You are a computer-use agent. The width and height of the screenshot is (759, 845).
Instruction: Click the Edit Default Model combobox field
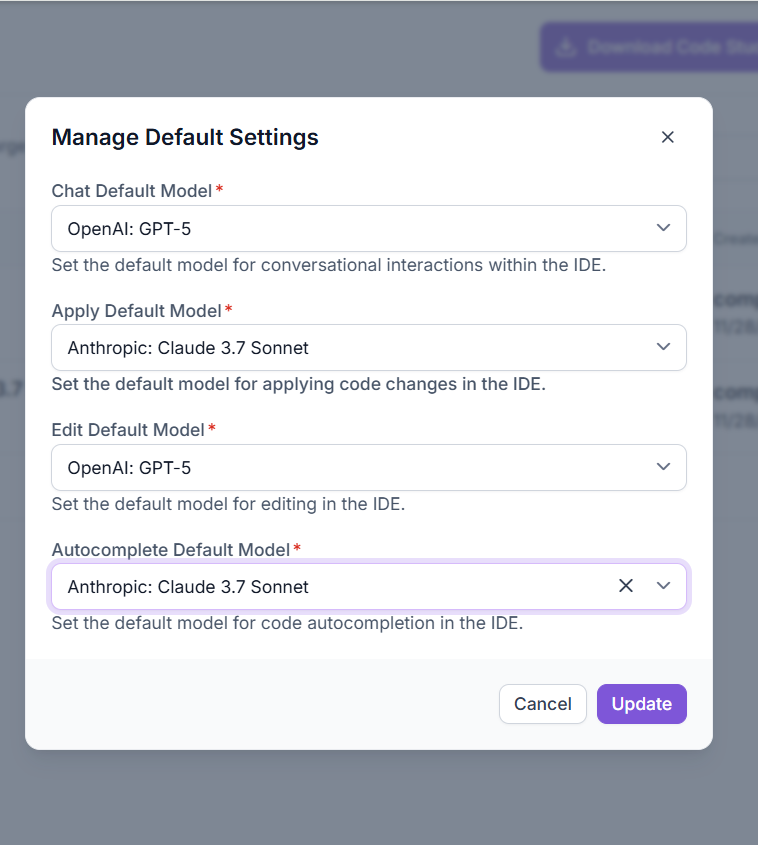[x=300, y=467]
